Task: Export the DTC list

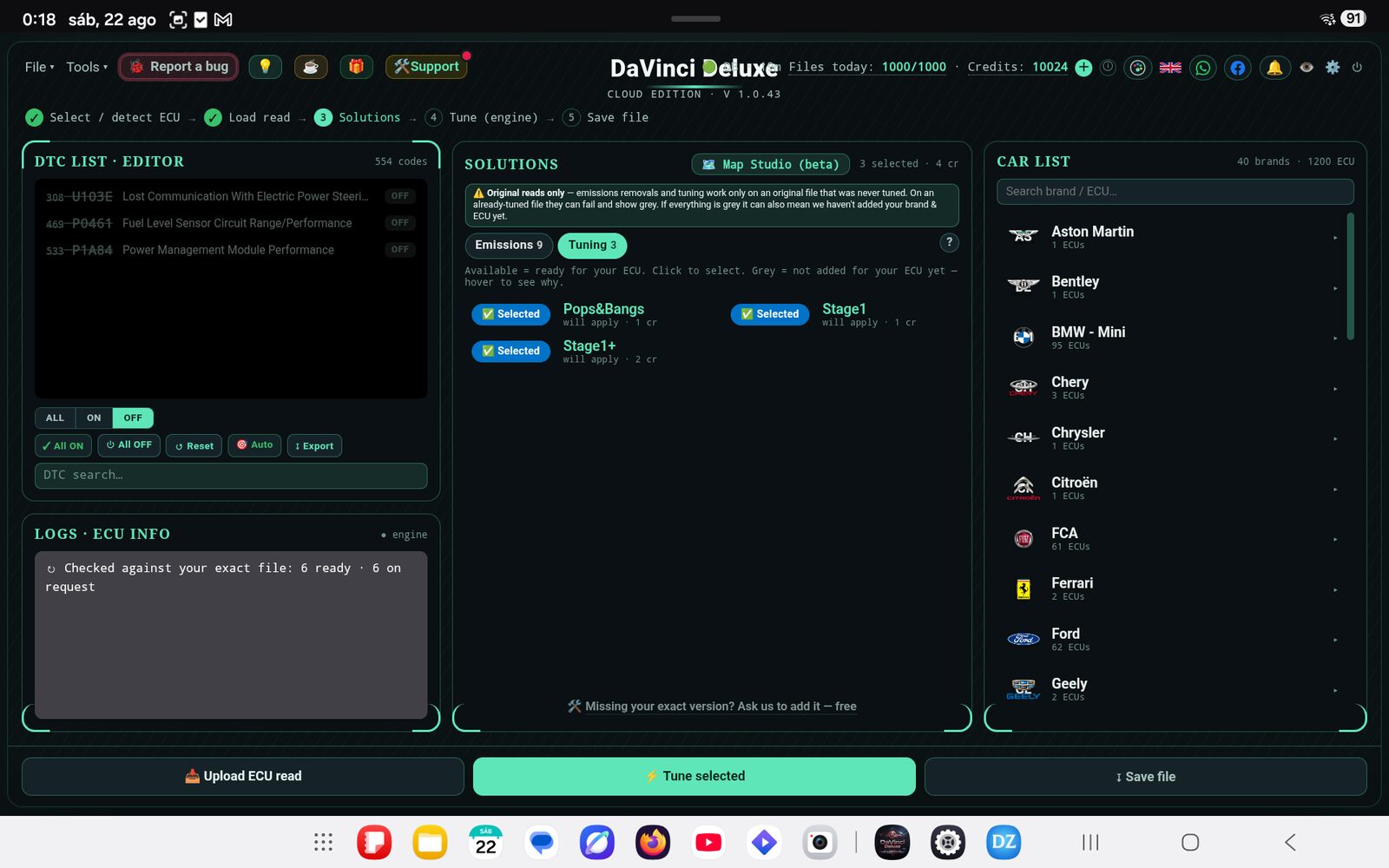Action: point(314,445)
